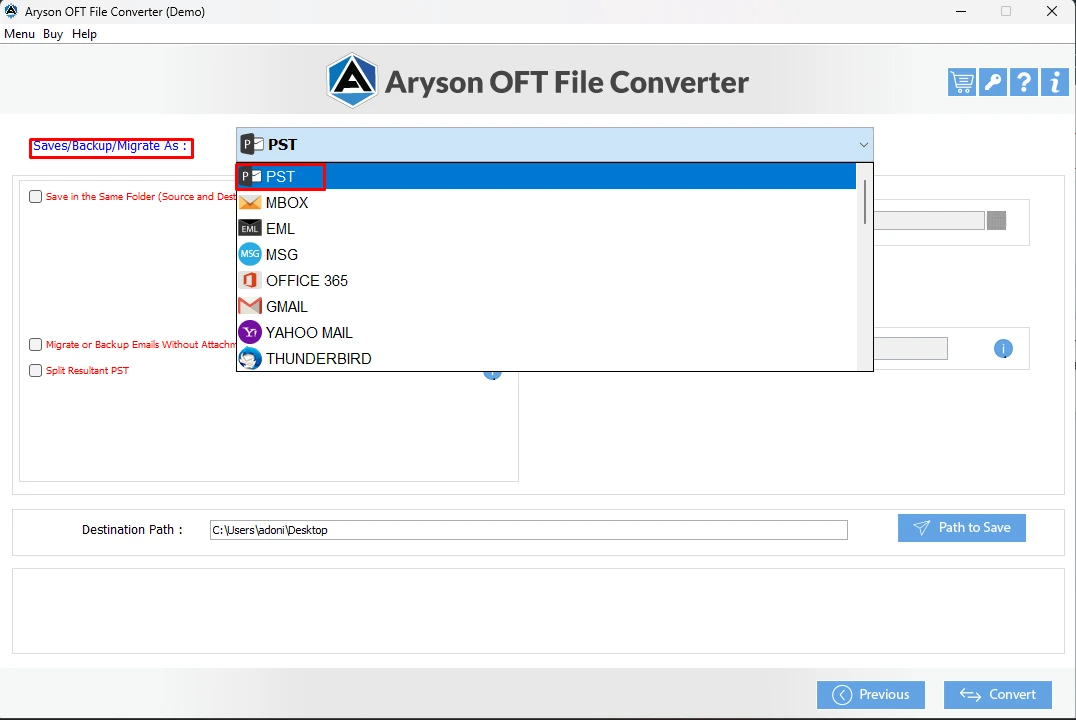Open the Help menu
This screenshot has width=1076, height=720.
[x=84, y=34]
